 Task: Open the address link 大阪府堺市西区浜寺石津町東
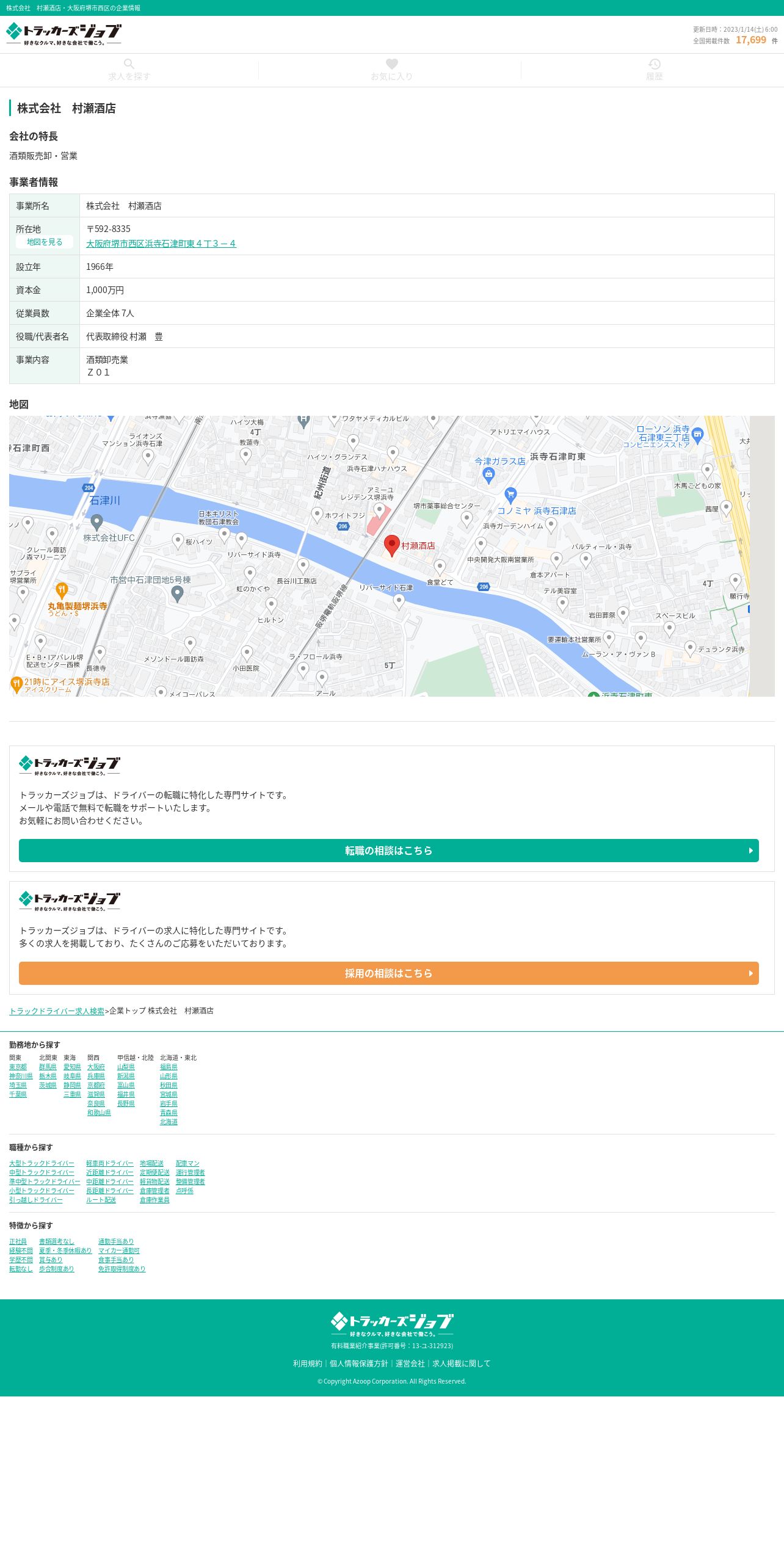pos(161,244)
